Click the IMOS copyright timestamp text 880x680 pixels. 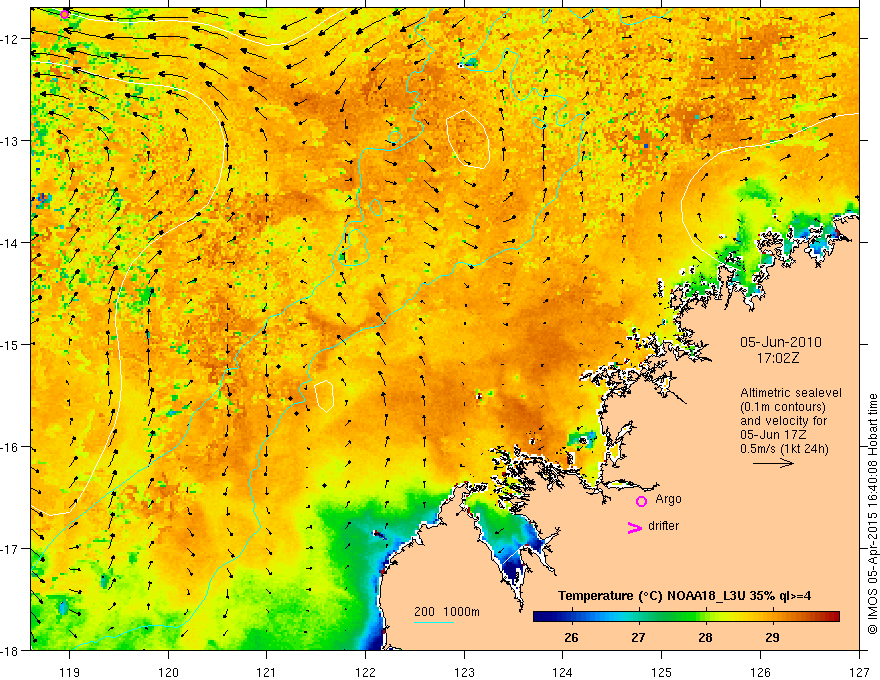[x=872, y=514]
